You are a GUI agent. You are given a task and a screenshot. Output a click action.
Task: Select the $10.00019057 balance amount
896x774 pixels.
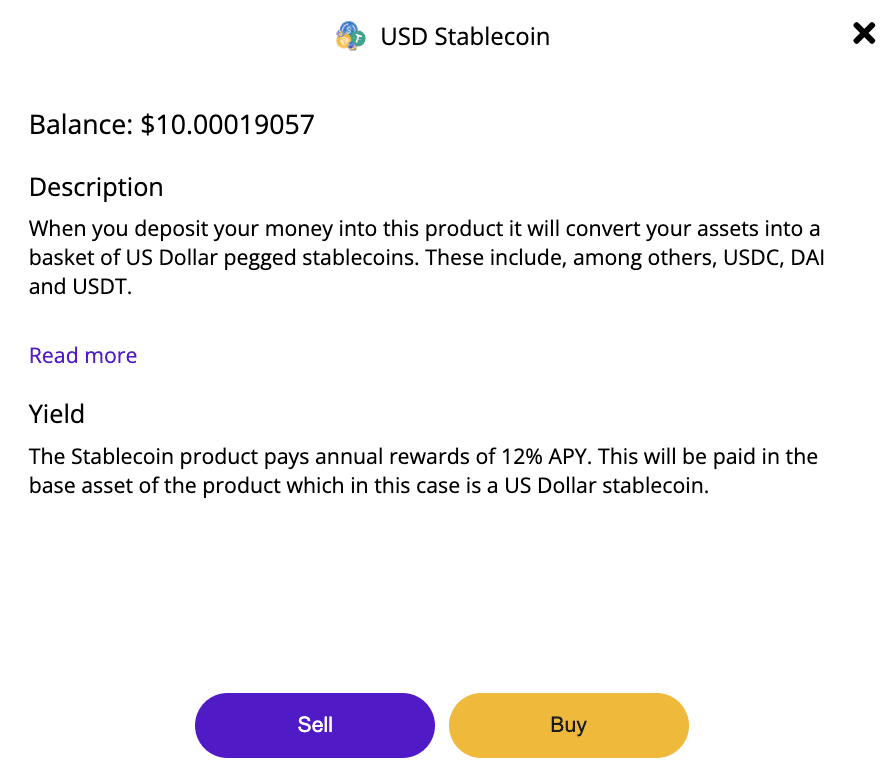[227, 125]
